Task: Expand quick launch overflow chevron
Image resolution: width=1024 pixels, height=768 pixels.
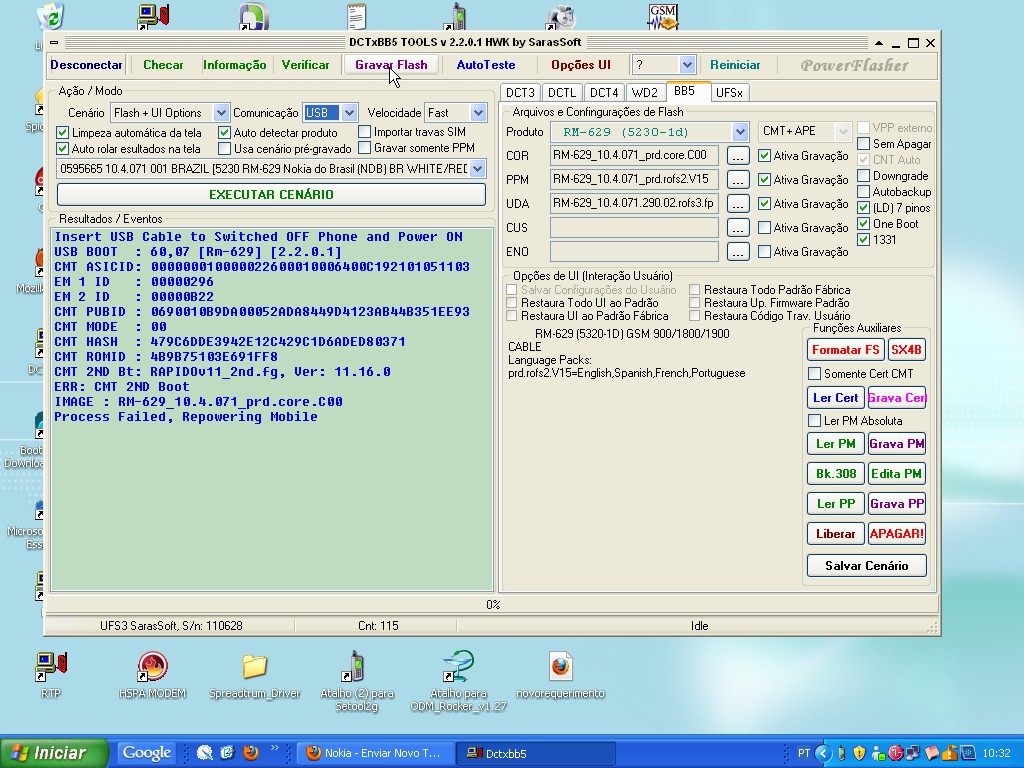Action: tap(274, 748)
